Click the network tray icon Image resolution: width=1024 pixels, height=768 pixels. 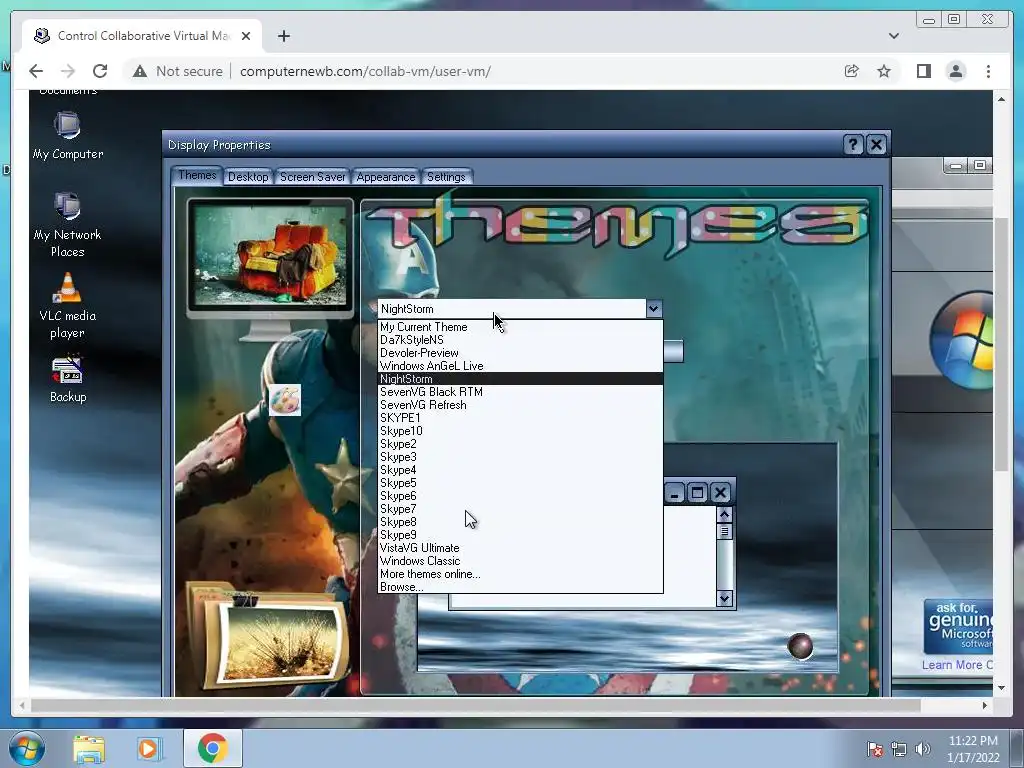pyautogui.click(x=899, y=749)
